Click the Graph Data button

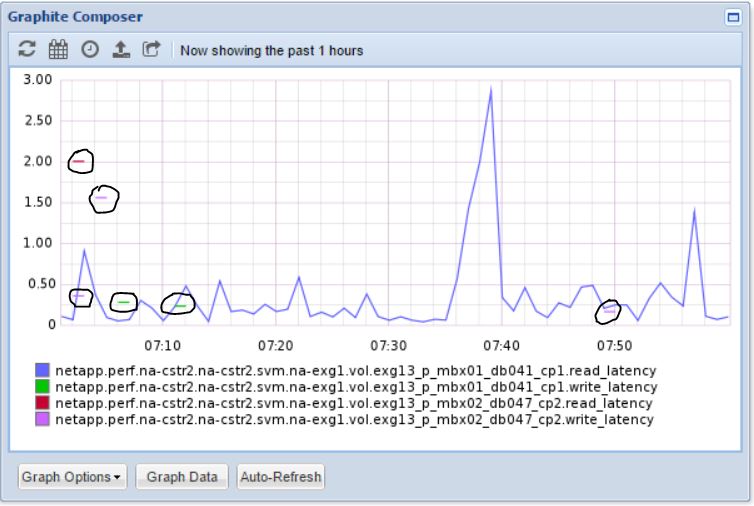click(182, 477)
